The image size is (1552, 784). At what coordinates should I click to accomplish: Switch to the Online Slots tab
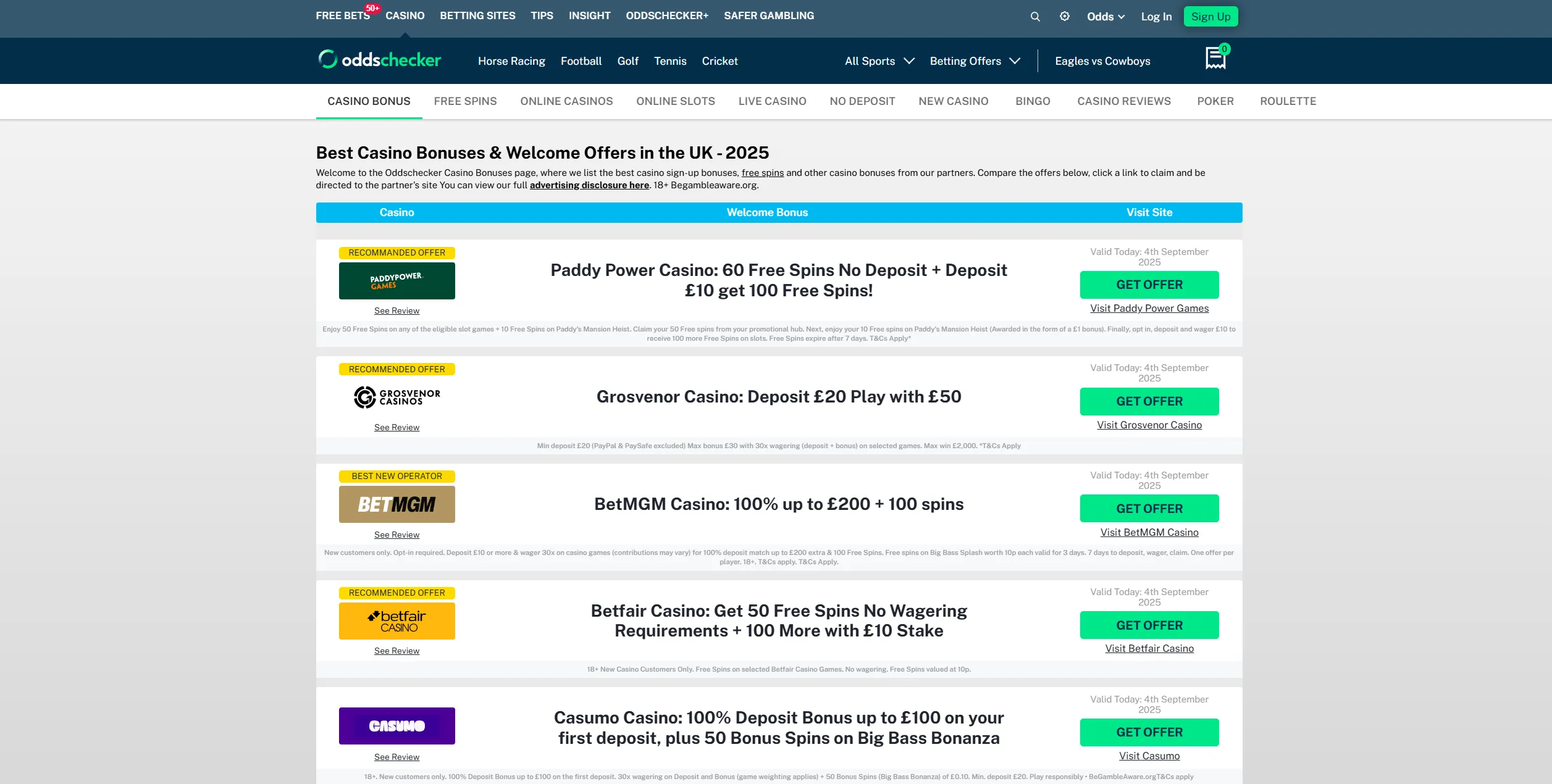pos(676,101)
